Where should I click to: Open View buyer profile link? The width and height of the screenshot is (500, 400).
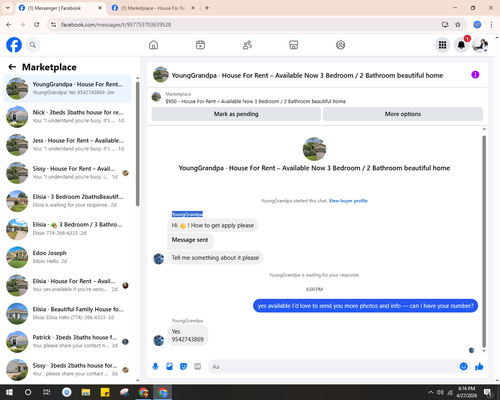tap(348, 201)
